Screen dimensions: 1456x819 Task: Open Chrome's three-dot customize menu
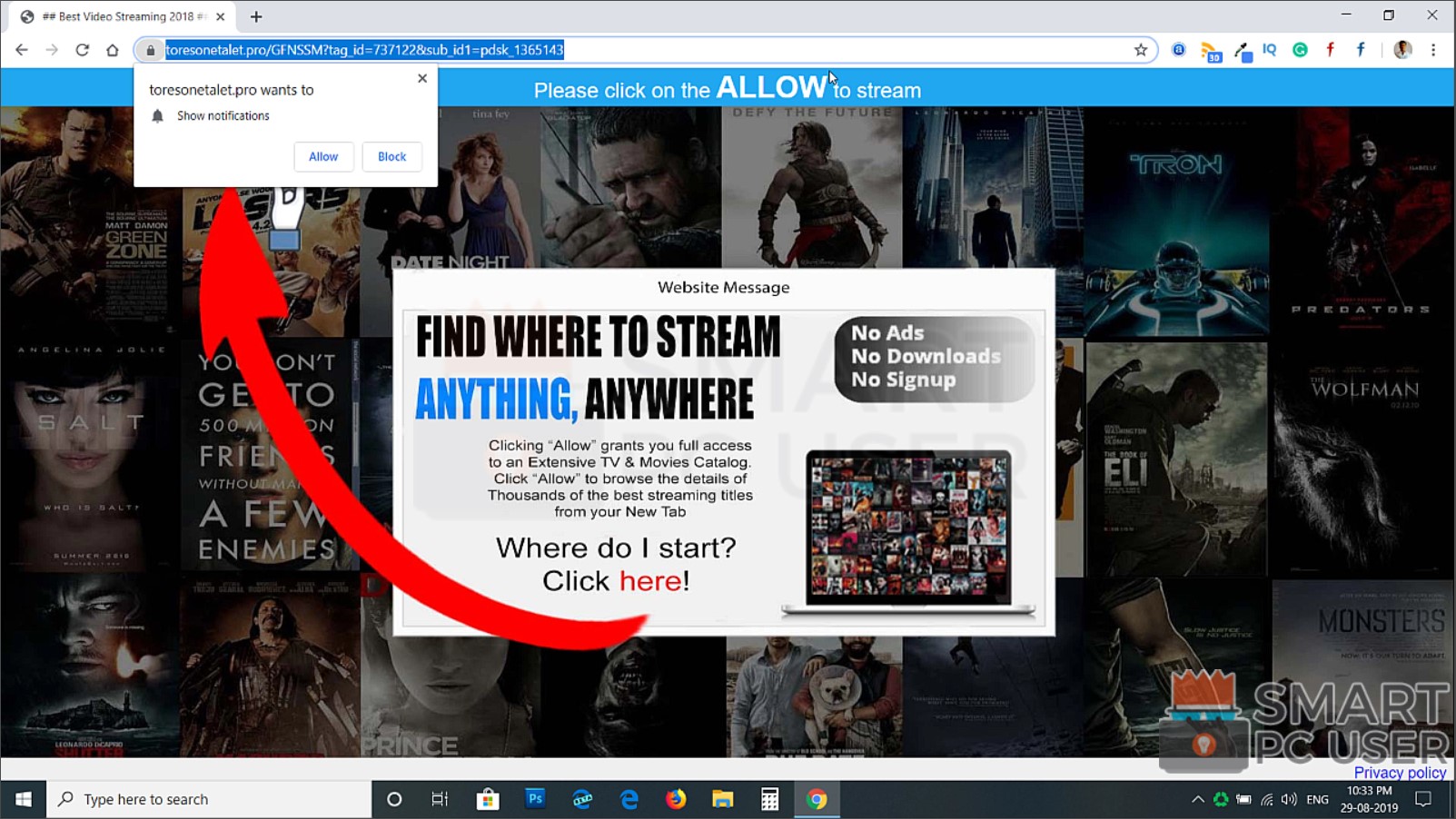point(1433,50)
